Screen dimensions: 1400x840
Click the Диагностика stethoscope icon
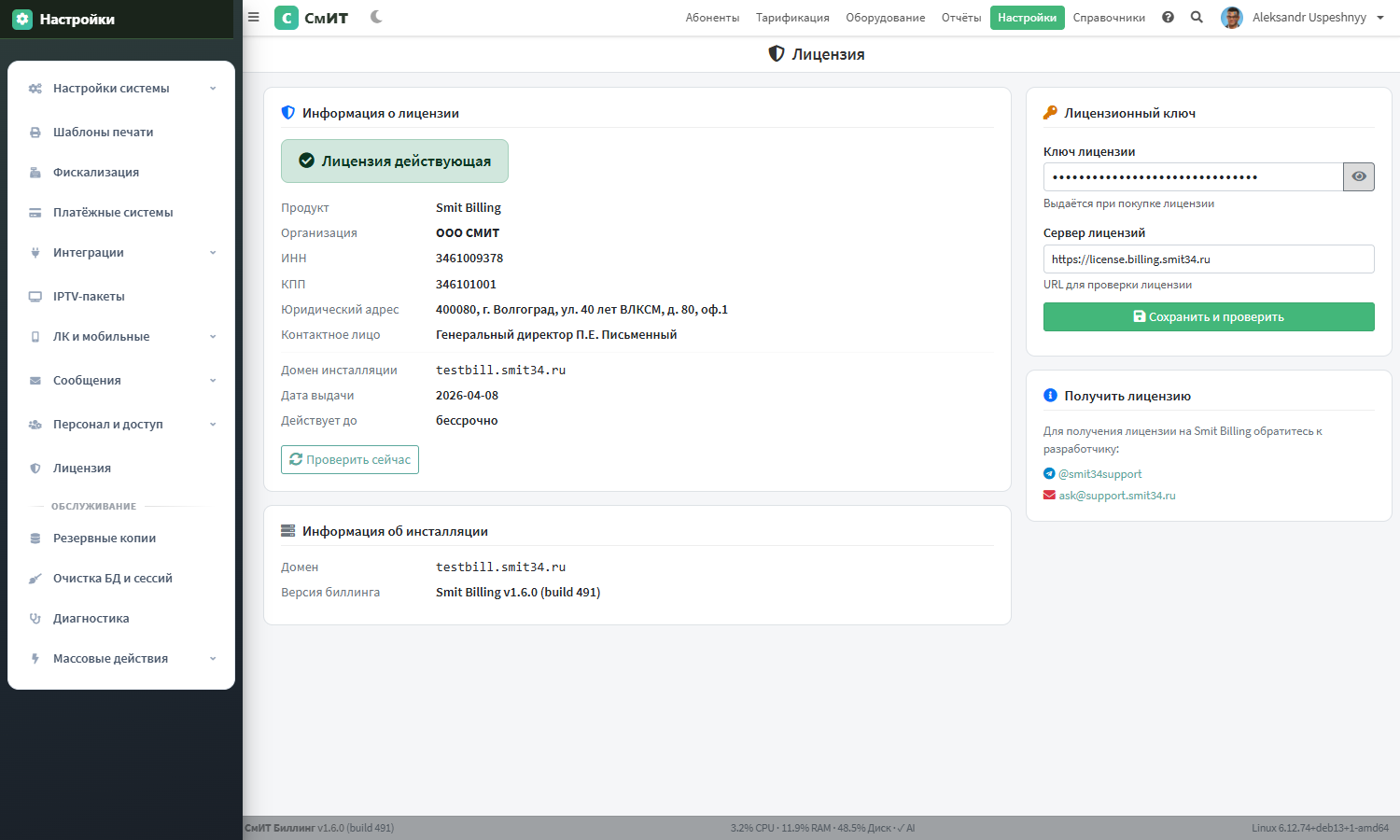click(35, 619)
